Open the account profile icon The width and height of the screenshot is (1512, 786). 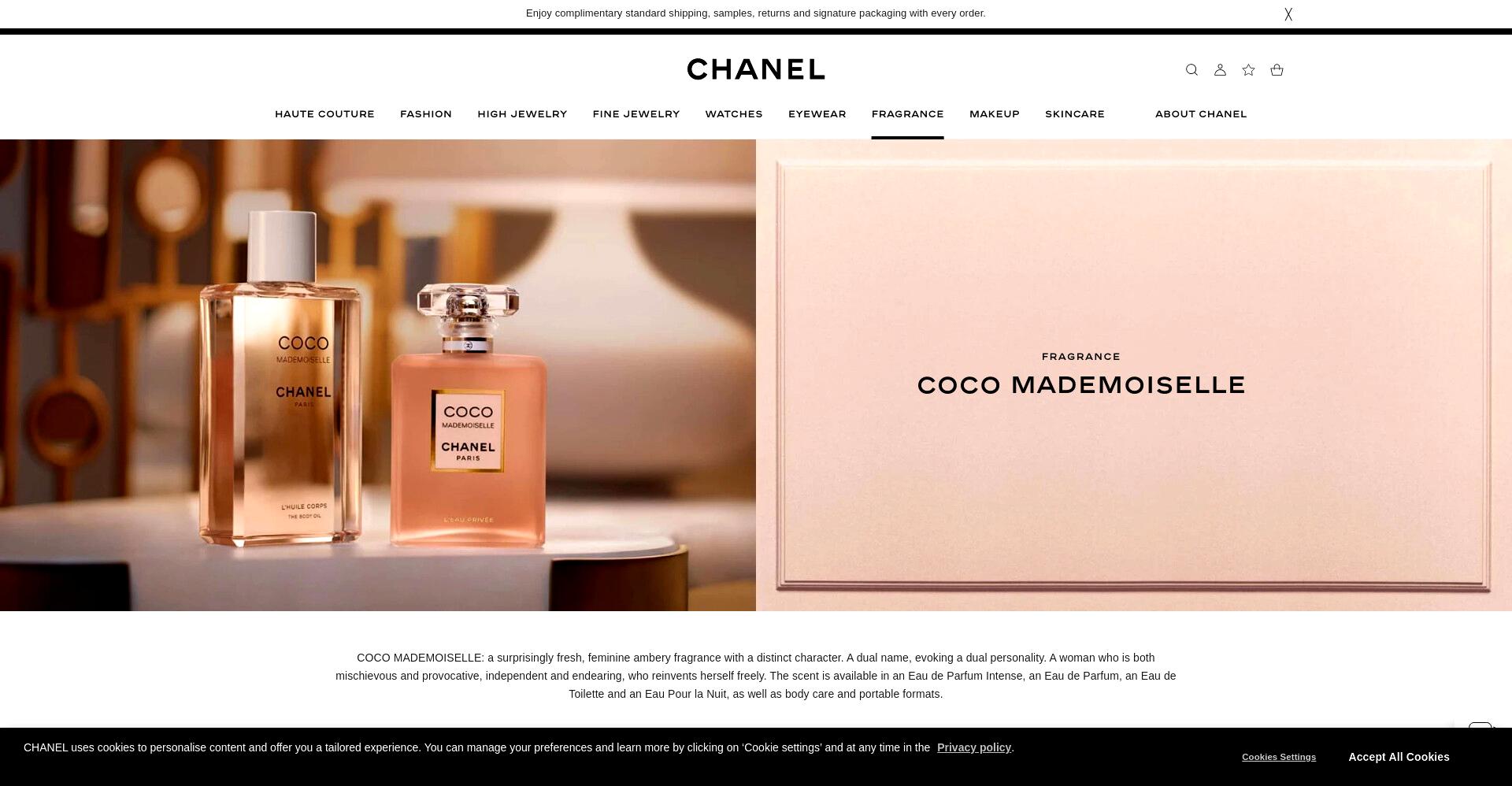pos(1220,70)
